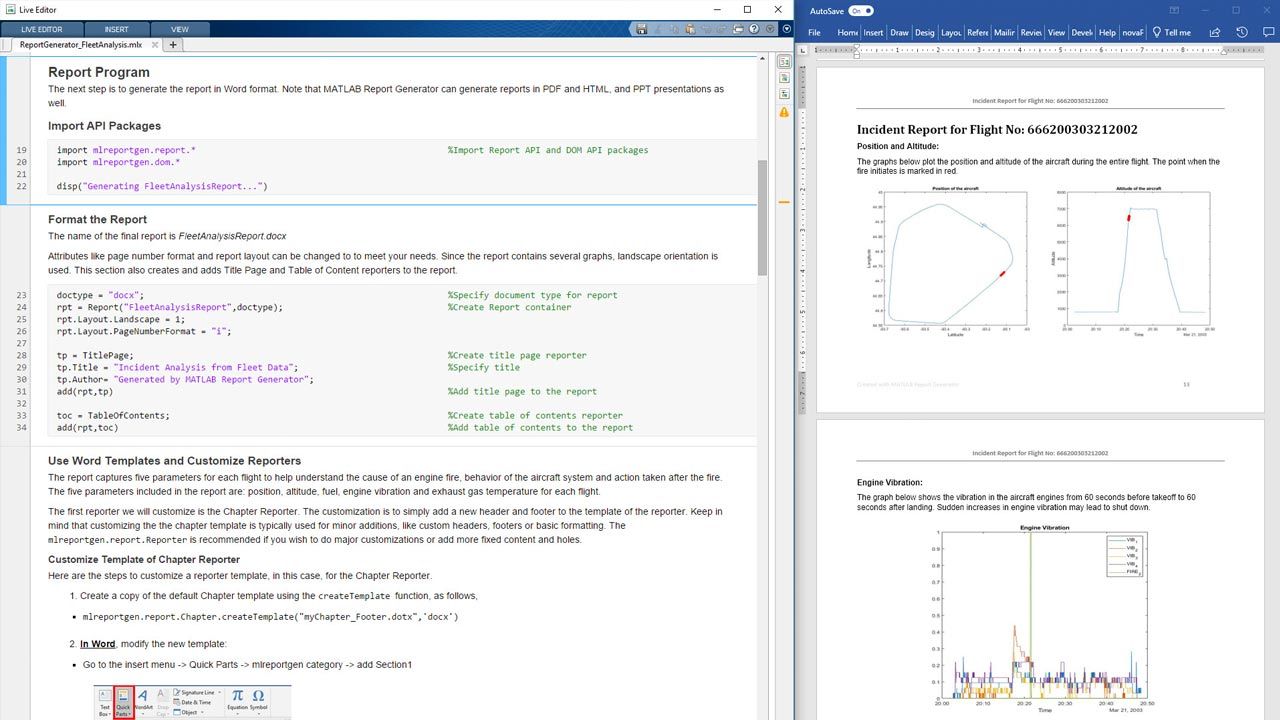Select the ReportGenerator_FleetAnalysis.mlx document tab

[81, 45]
